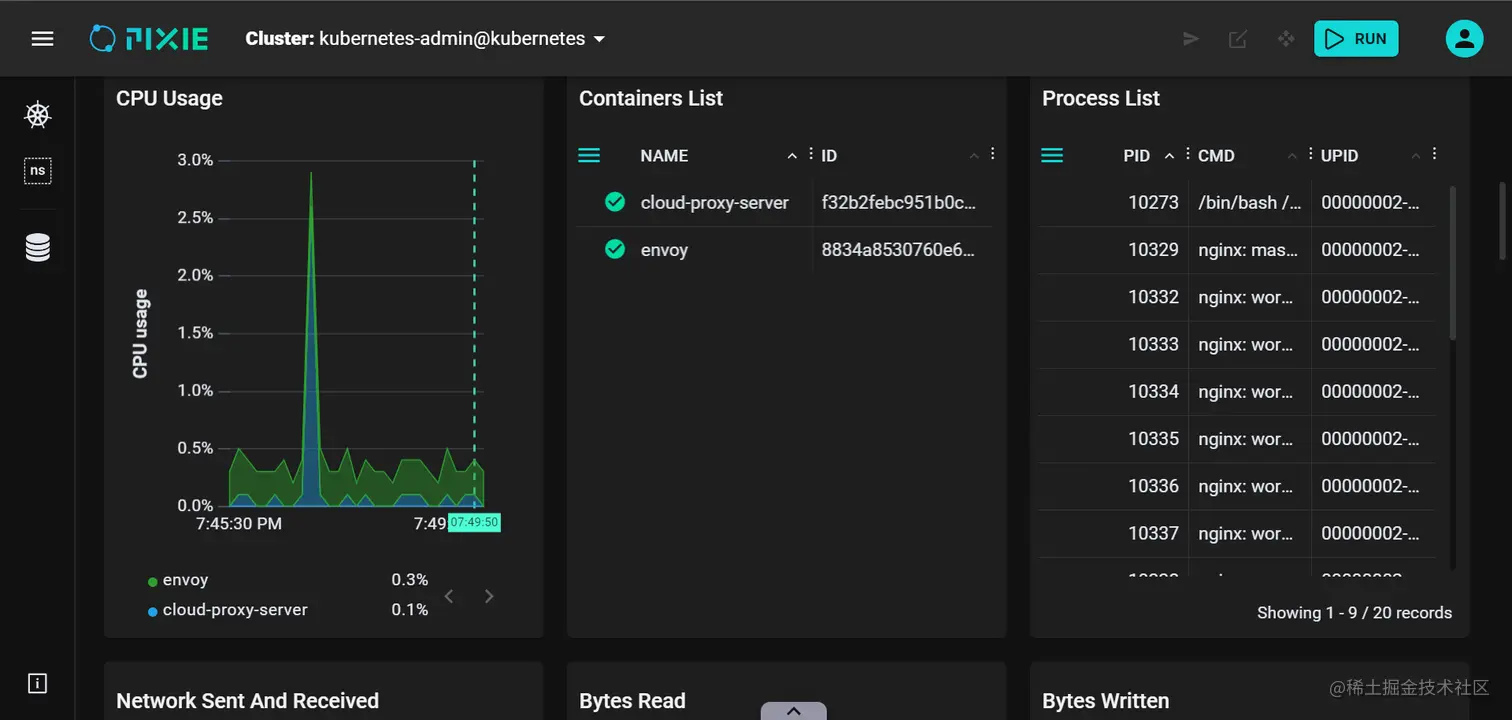Open the hamburger navigation menu
This screenshot has width=1512, height=720.
(x=42, y=39)
